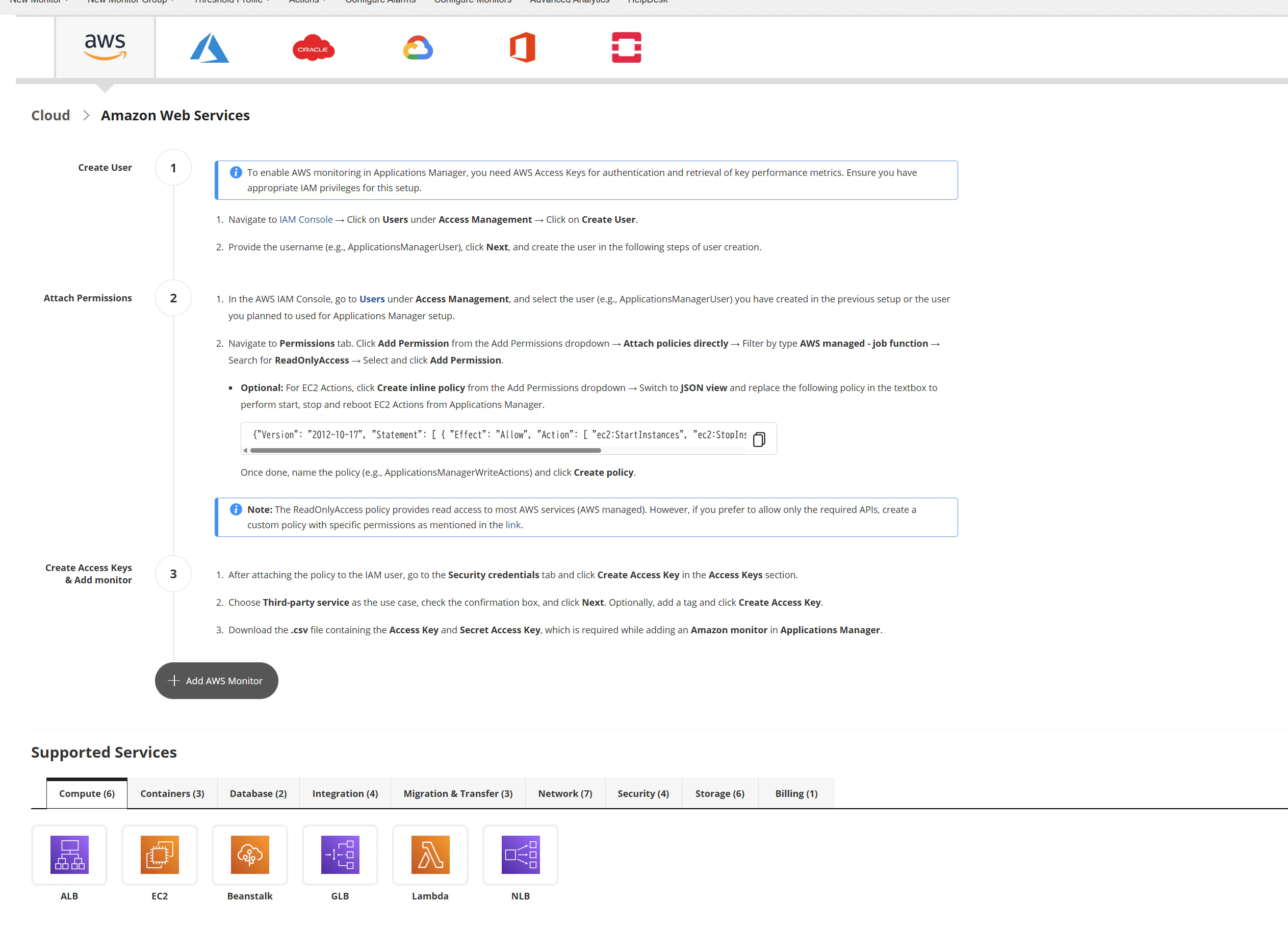Open the ALB service card
Image resolution: width=1288 pixels, height=929 pixels.
[x=69, y=855]
